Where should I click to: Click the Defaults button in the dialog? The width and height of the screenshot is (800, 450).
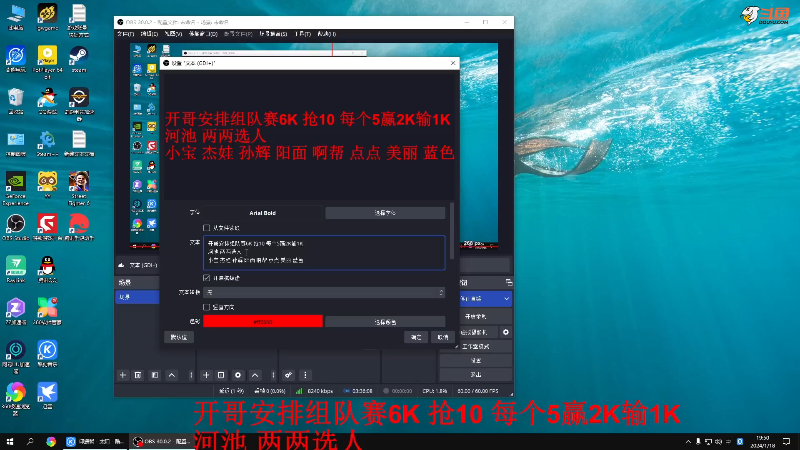pos(179,337)
